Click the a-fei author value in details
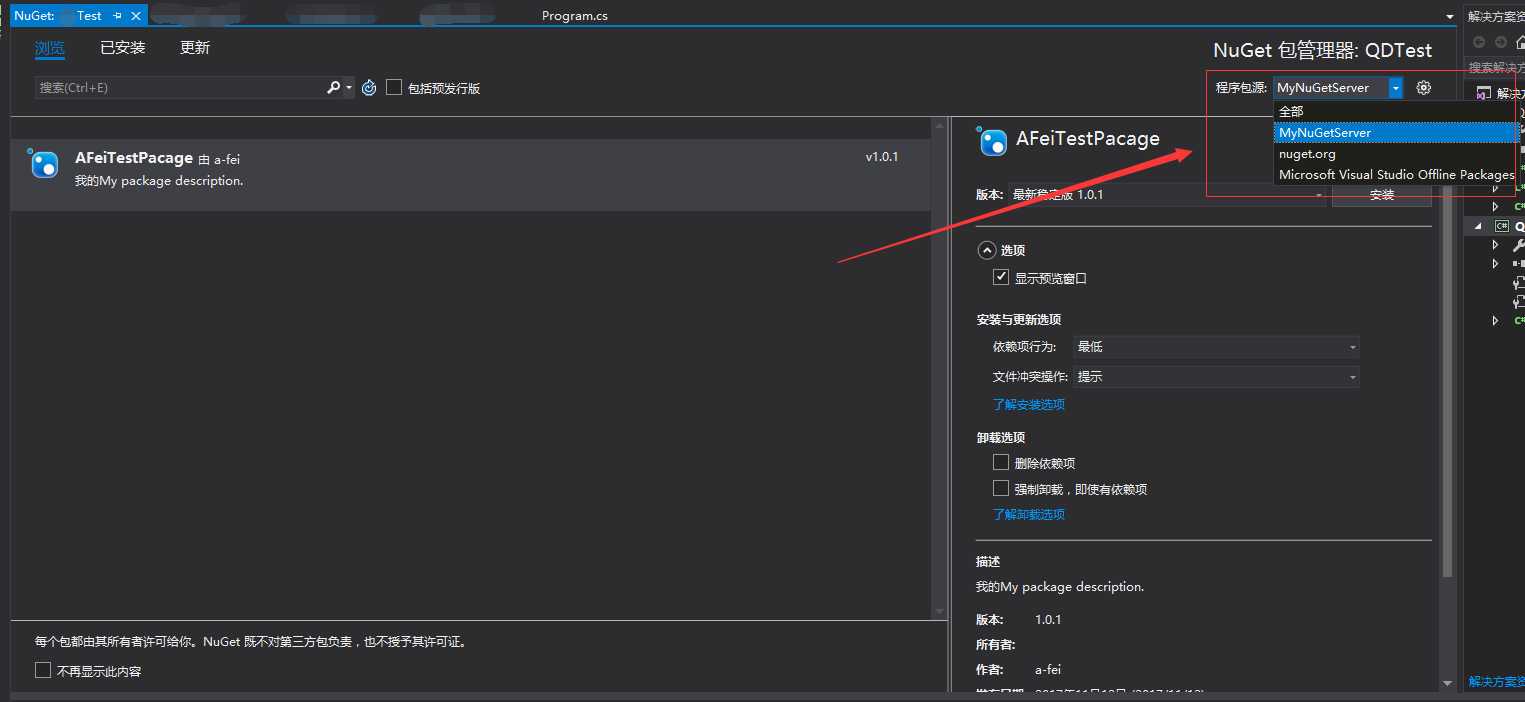Viewport: 1525px width, 702px height. pos(1048,669)
